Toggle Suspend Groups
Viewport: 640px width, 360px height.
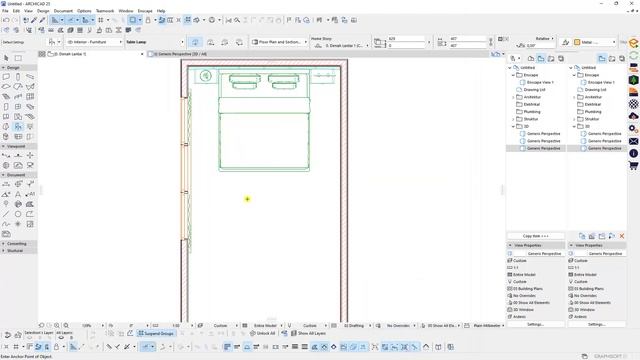(156, 333)
